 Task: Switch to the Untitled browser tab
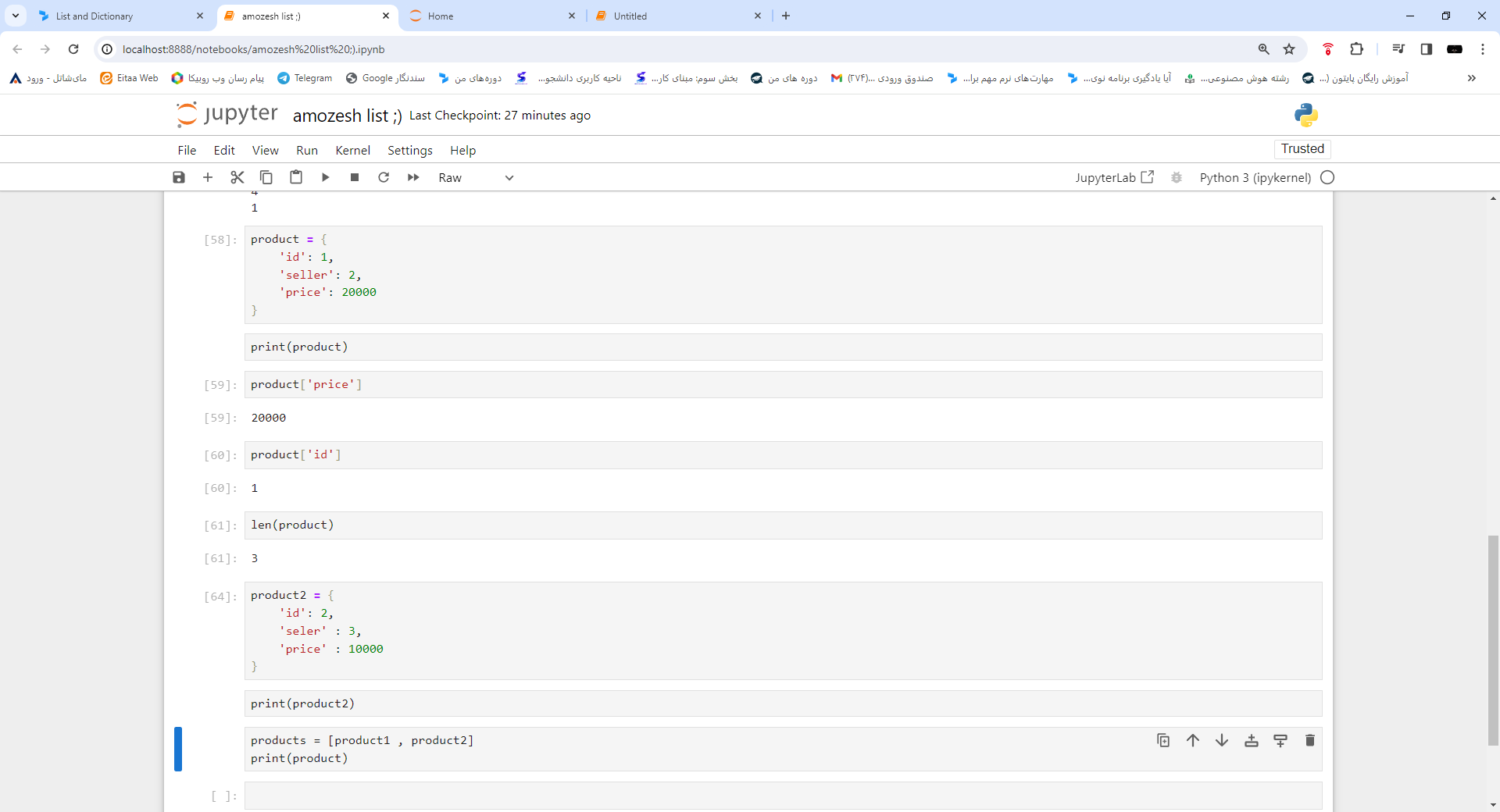click(678, 16)
